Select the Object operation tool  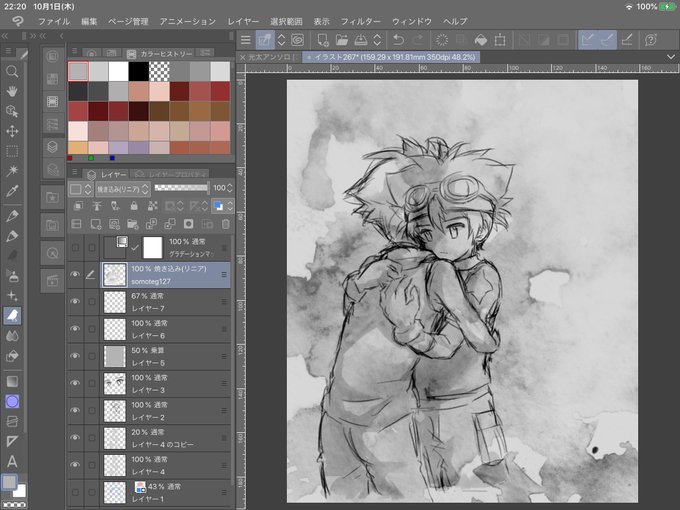[x=12, y=111]
